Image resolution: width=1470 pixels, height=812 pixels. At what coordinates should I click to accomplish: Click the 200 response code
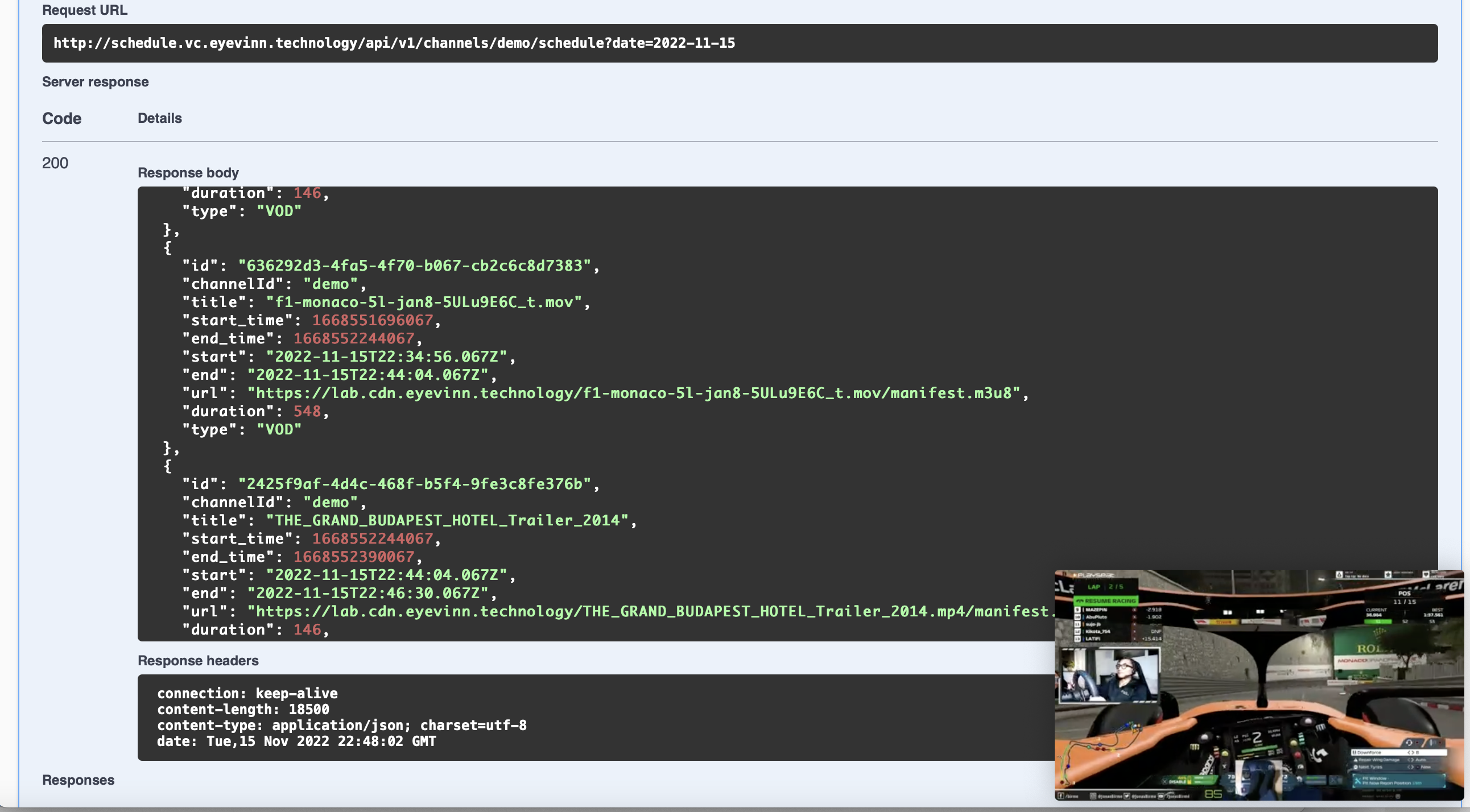click(55, 163)
